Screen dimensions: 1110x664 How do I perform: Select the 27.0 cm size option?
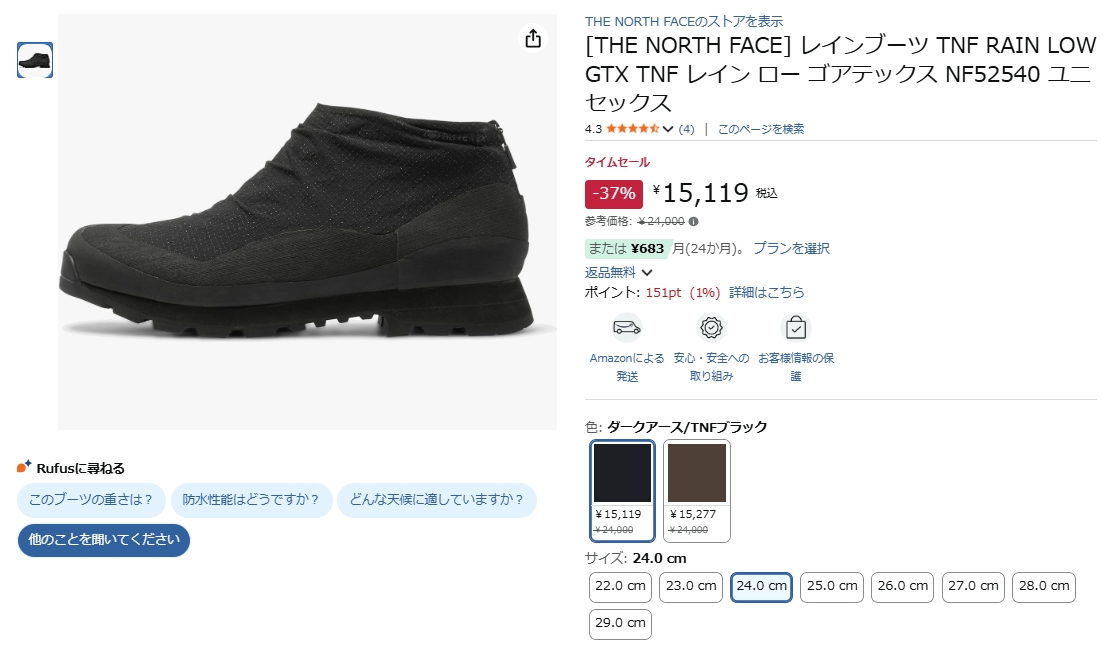coord(973,587)
